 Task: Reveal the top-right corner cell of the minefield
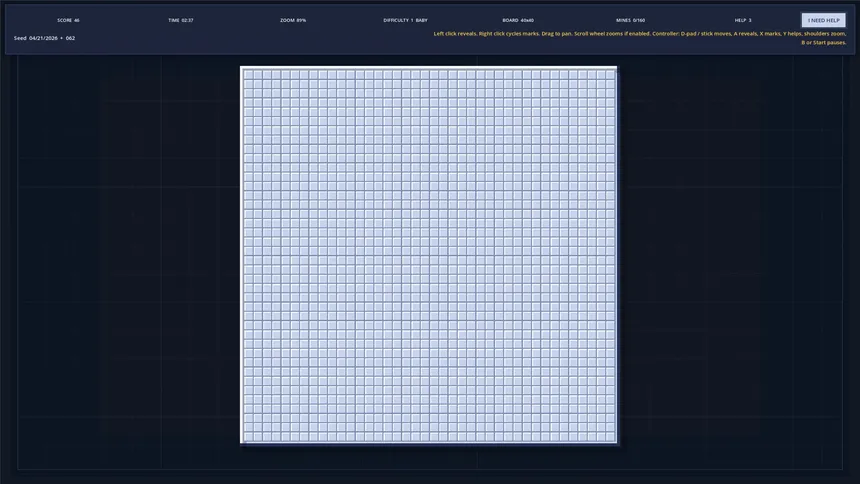[610, 75]
